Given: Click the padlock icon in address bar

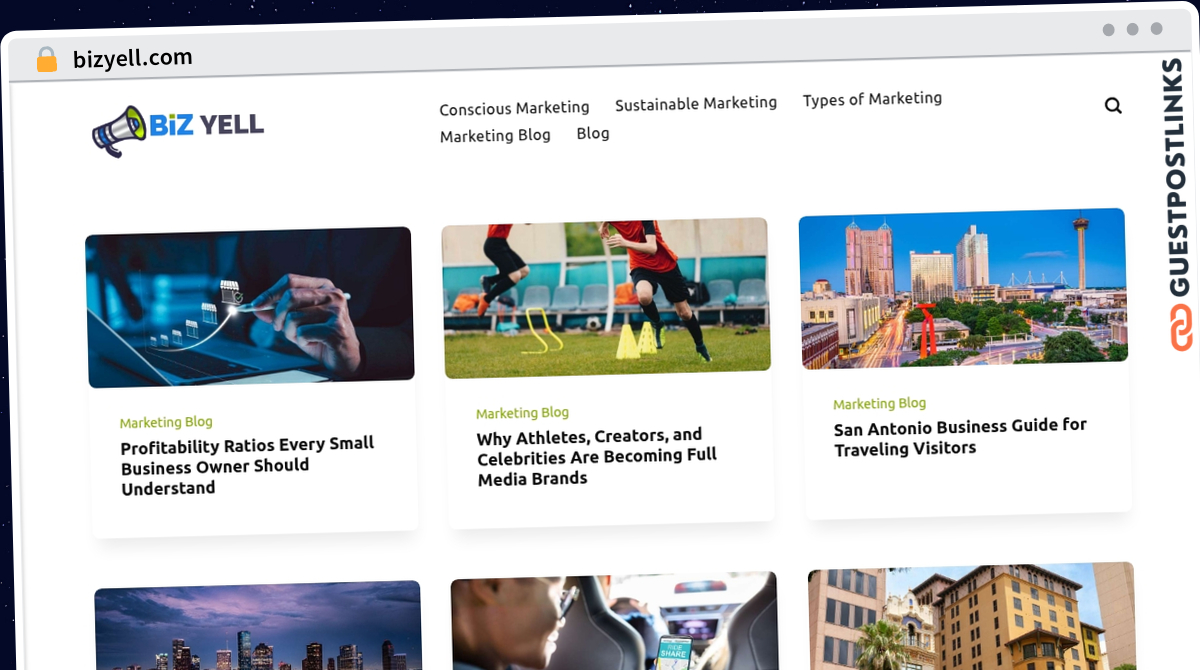Looking at the screenshot, I should 47,60.
